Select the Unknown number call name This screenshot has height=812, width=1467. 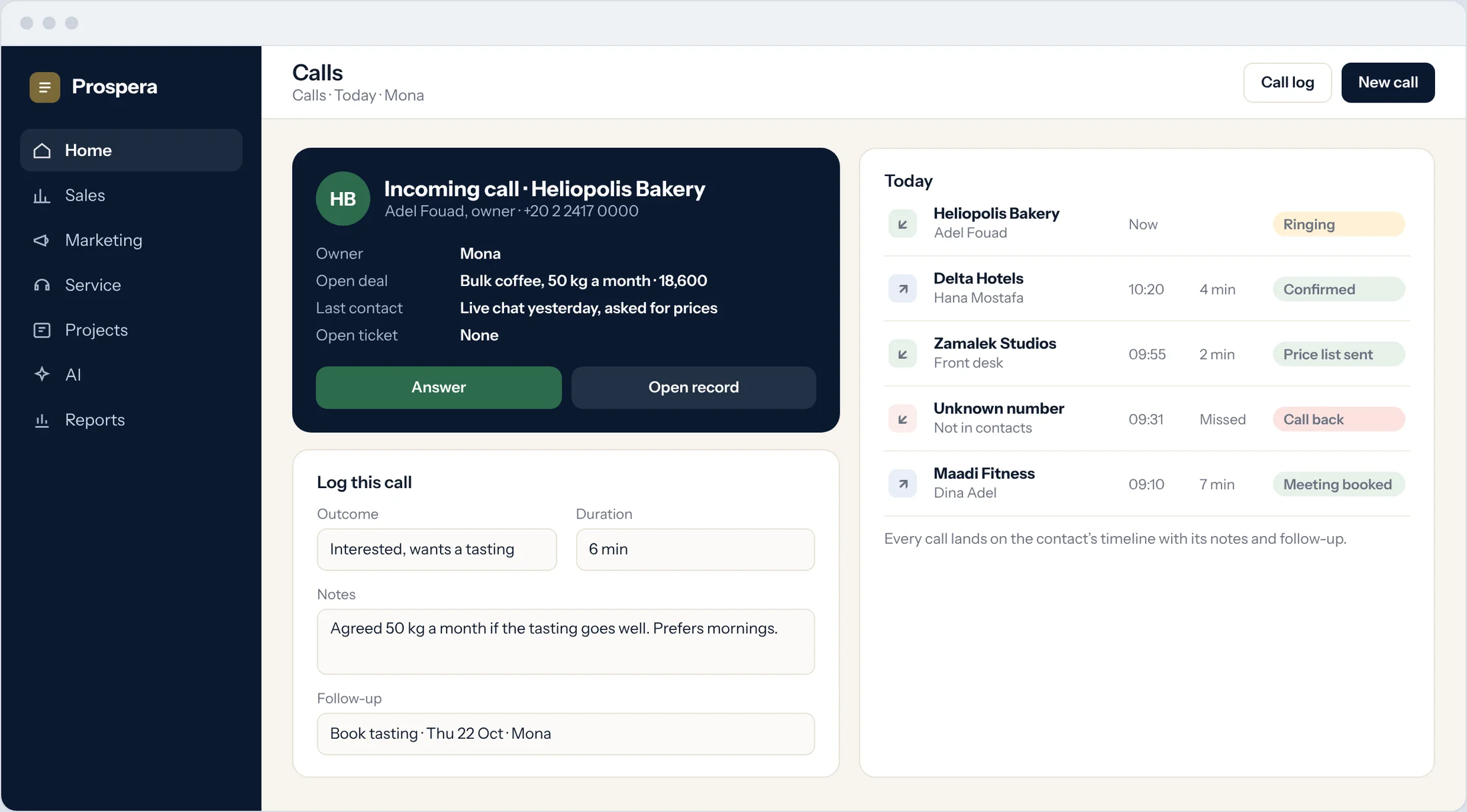tap(999, 408)
